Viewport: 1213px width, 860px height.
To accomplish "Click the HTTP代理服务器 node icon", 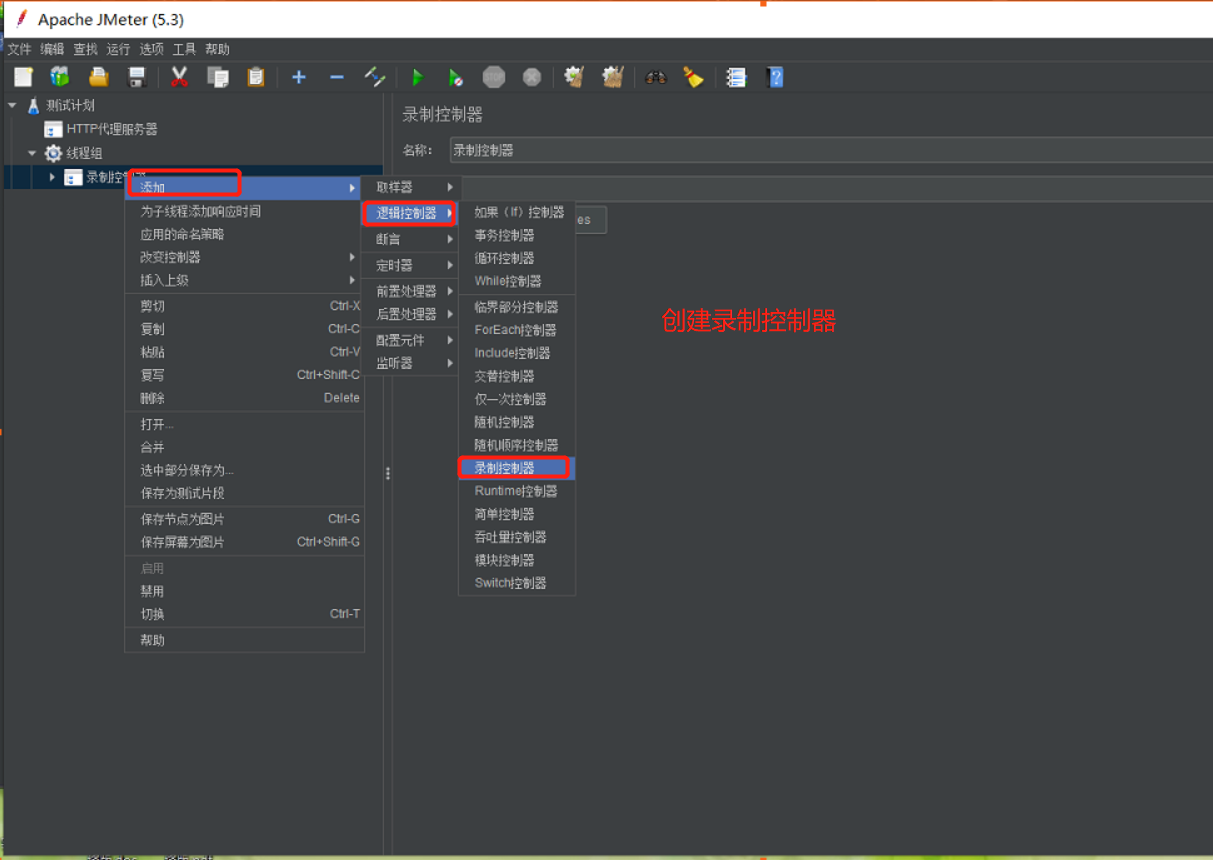I will pos(53,129).
